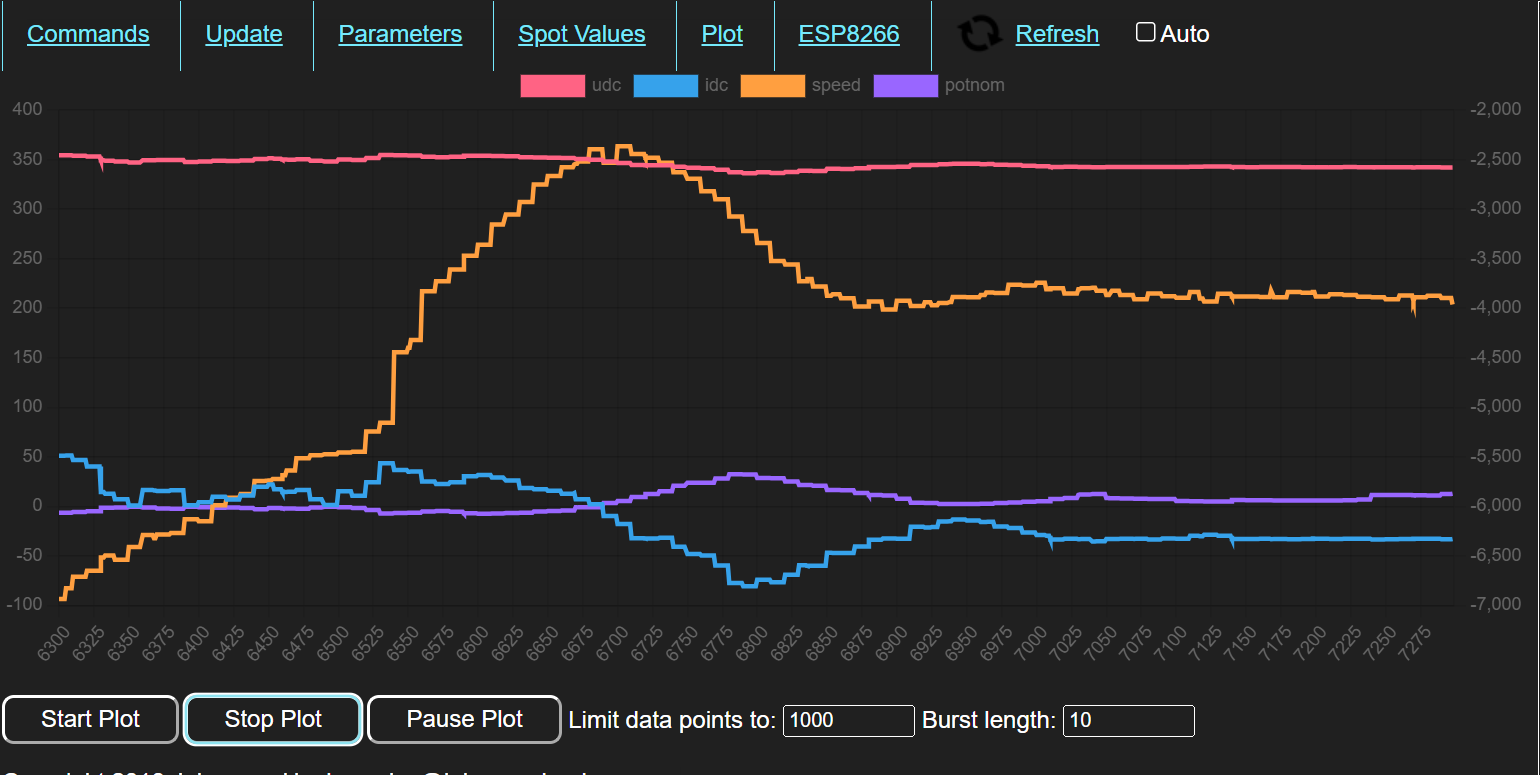1540x775 pixels.
Task: Hide the speed series orange legend swatch
Action: tap(772, 86)
